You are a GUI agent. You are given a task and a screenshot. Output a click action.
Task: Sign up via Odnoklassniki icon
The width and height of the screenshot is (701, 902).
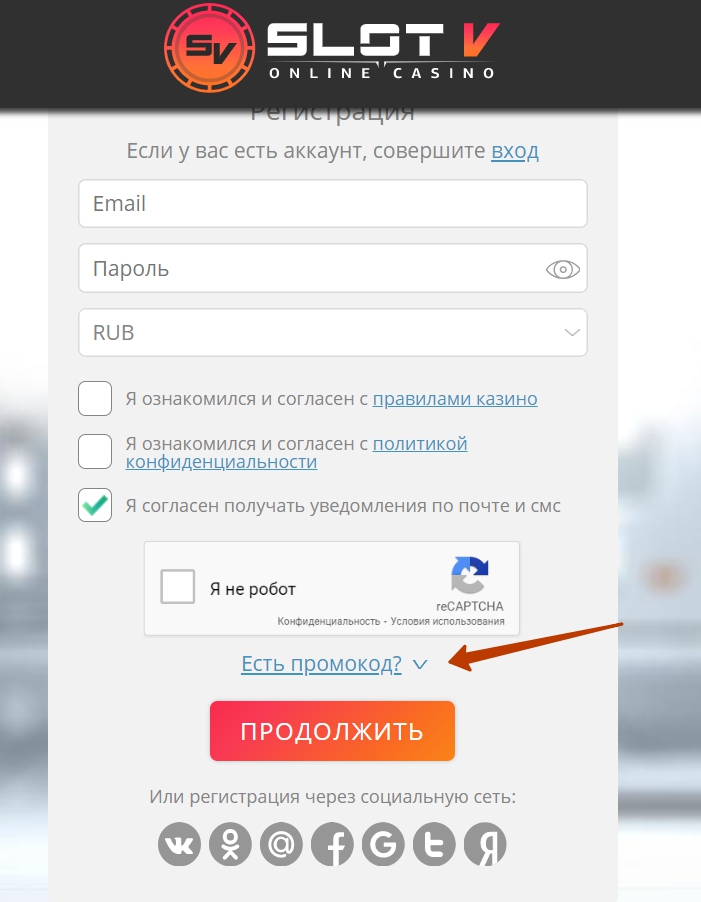pos(230,844)
